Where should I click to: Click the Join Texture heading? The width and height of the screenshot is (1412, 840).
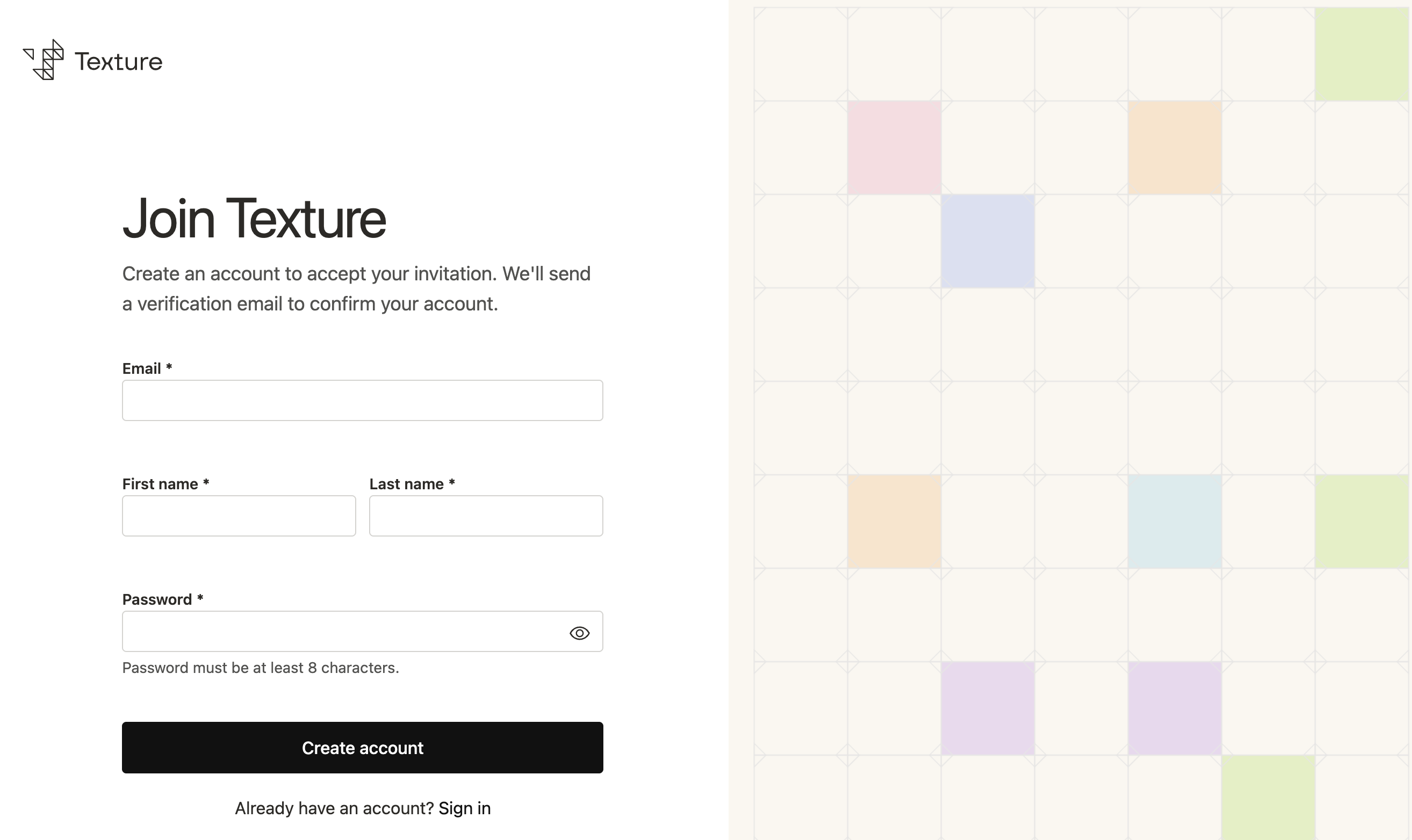(254, 219)
